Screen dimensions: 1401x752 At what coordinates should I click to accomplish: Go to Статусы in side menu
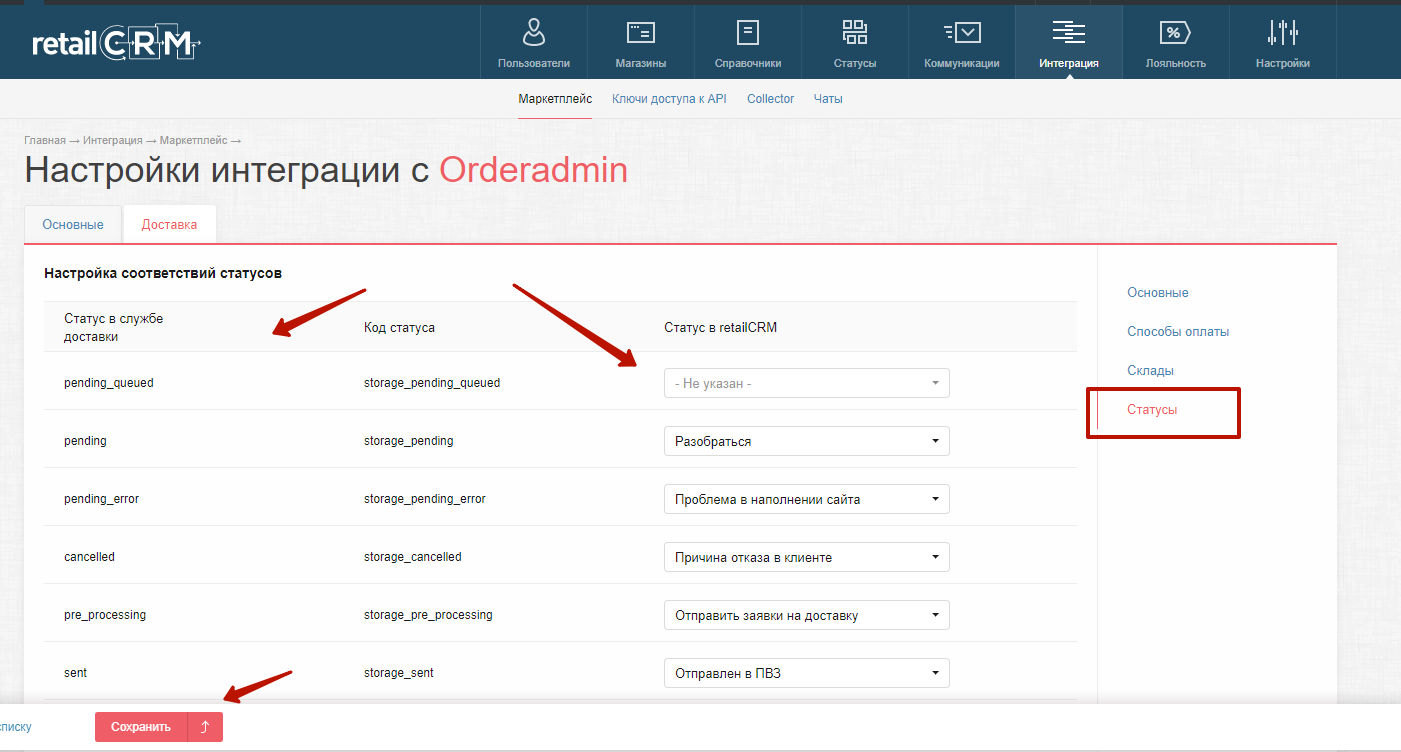tap(1152, 410)
